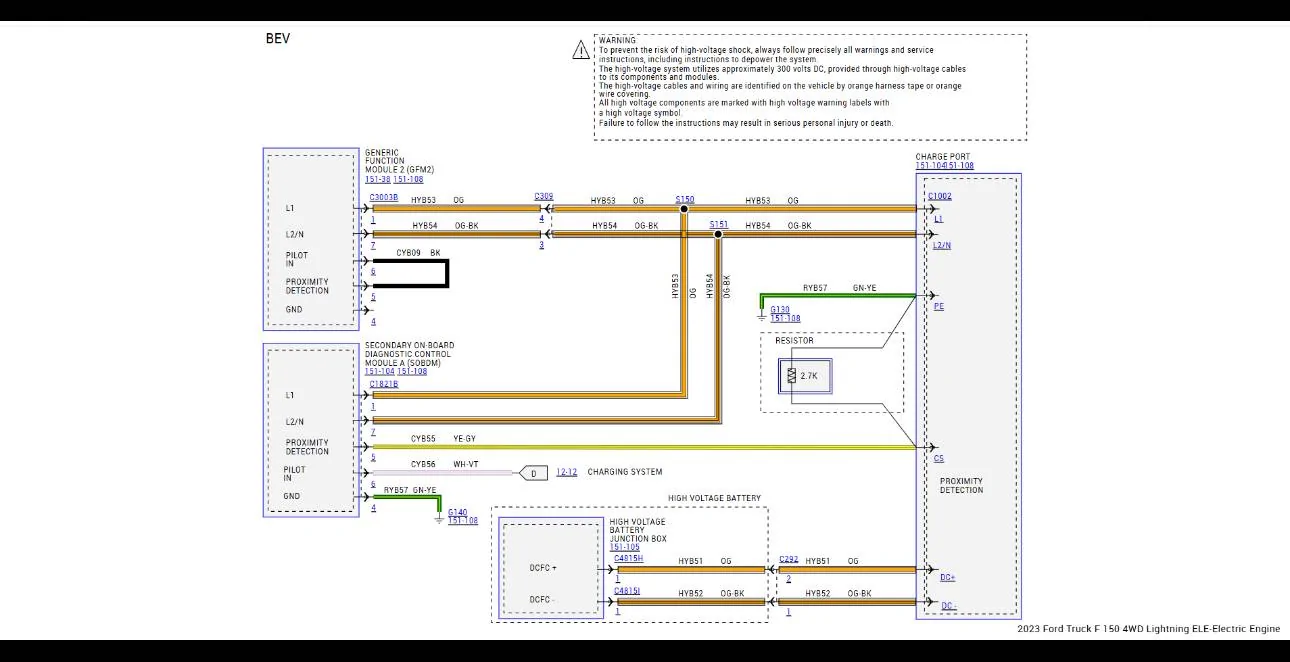Open the C1002 charge port connector link
Image resolution: width=1290 pixels, height=662 pixels.
tap(939, 197)
